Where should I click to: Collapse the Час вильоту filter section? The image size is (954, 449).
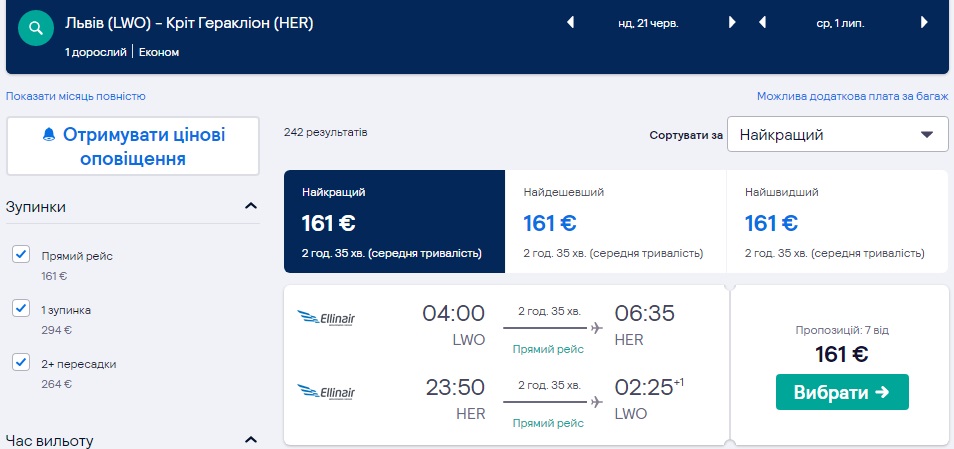pos(250,440)
